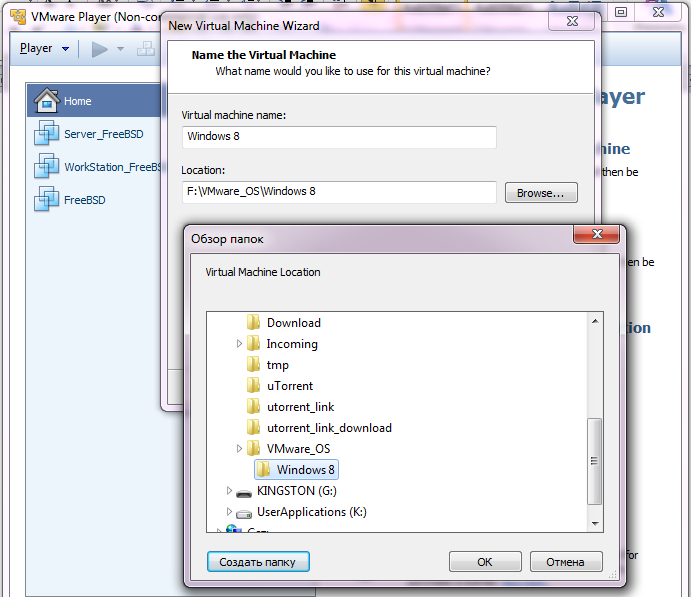Click the Incoming folder icon
Viewport: 691px width, 597px height.
[253, 343]
